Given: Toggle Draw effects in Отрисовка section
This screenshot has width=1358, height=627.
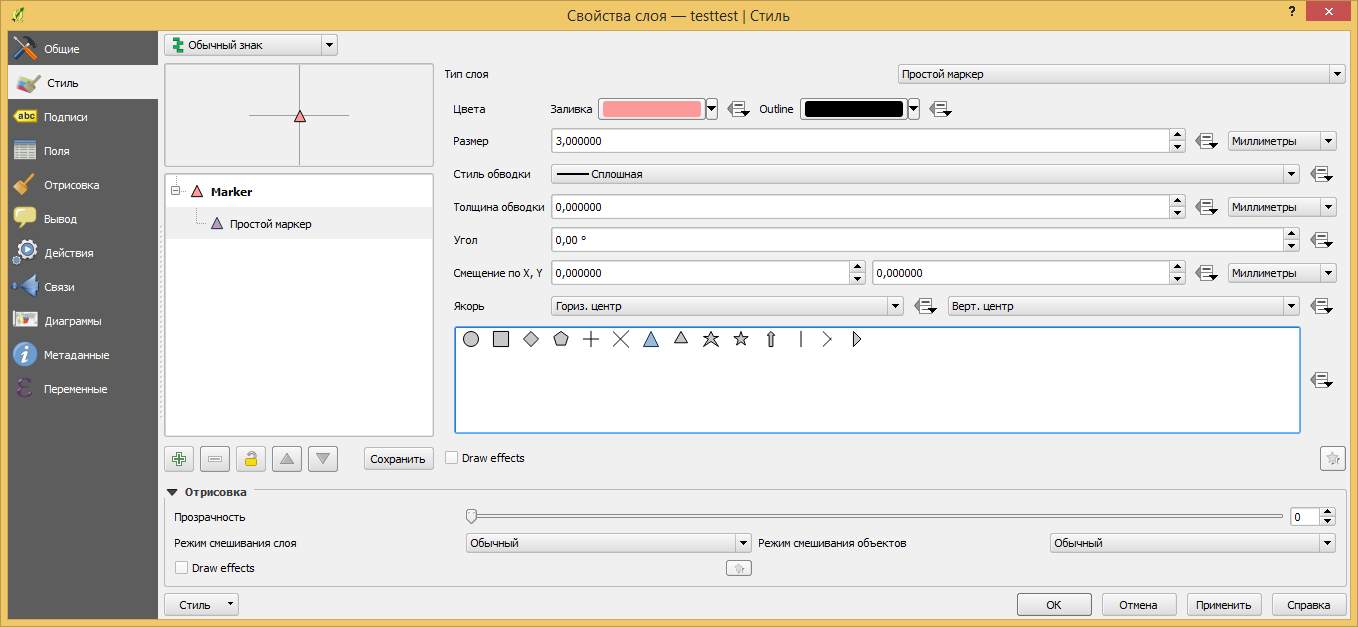Looking at the screenshot, I should (182, 568).
